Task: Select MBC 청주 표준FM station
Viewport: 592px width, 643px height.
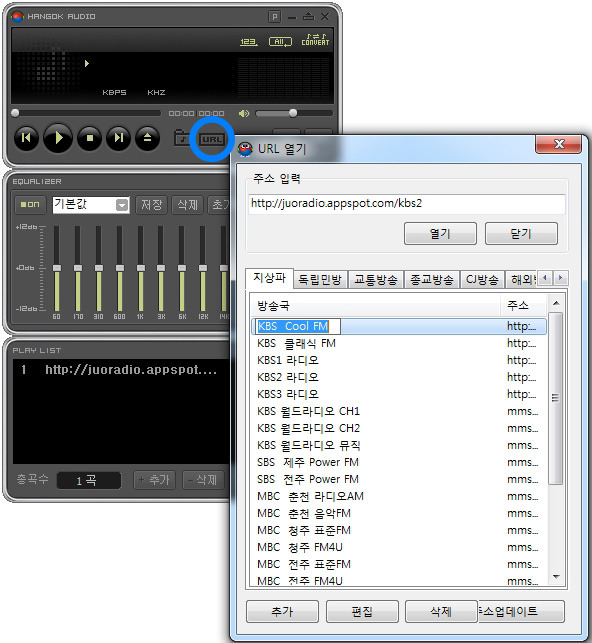Action: 398,531
